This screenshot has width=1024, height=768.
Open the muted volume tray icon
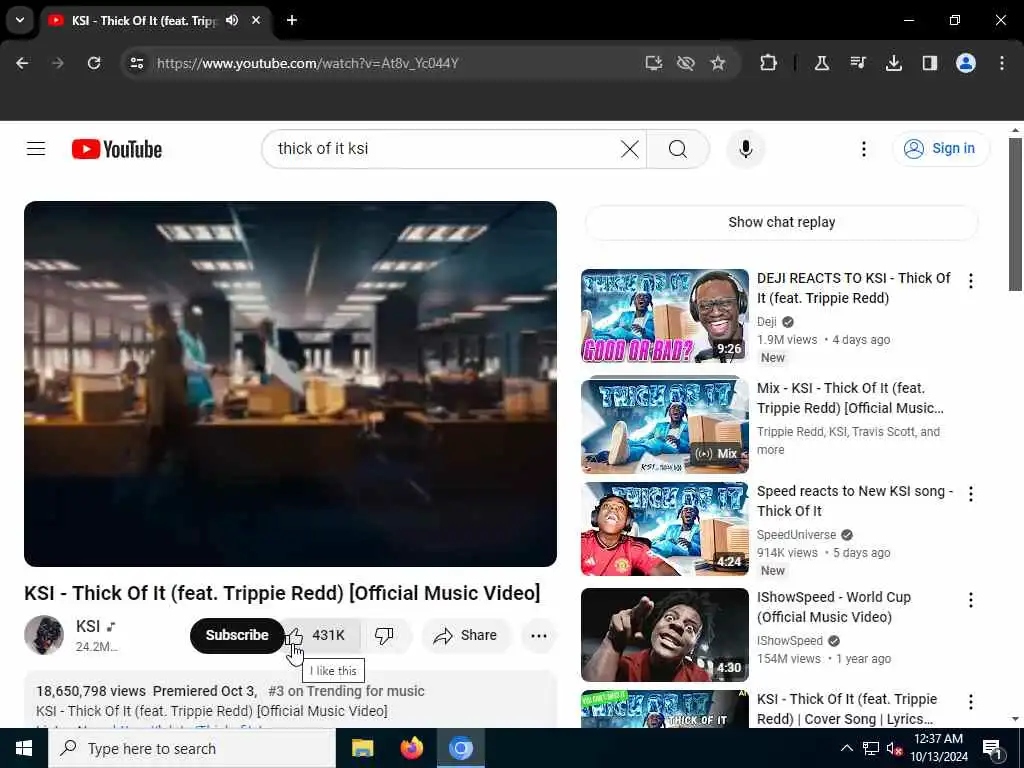(895, 748)
